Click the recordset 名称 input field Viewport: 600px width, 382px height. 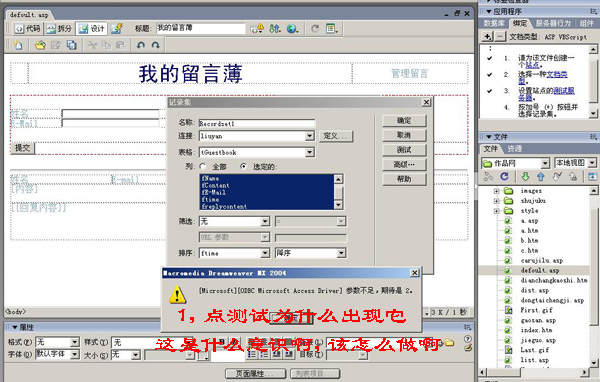257,123
